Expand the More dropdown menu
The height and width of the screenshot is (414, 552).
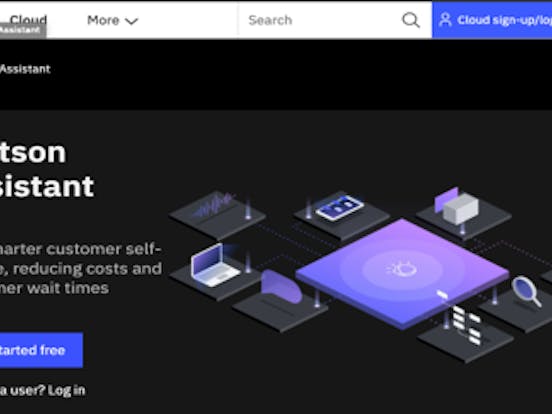pyautogui.click(x=112, y=20)
